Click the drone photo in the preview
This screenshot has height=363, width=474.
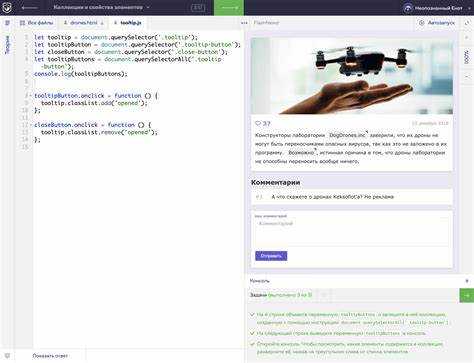pos(352,76)
